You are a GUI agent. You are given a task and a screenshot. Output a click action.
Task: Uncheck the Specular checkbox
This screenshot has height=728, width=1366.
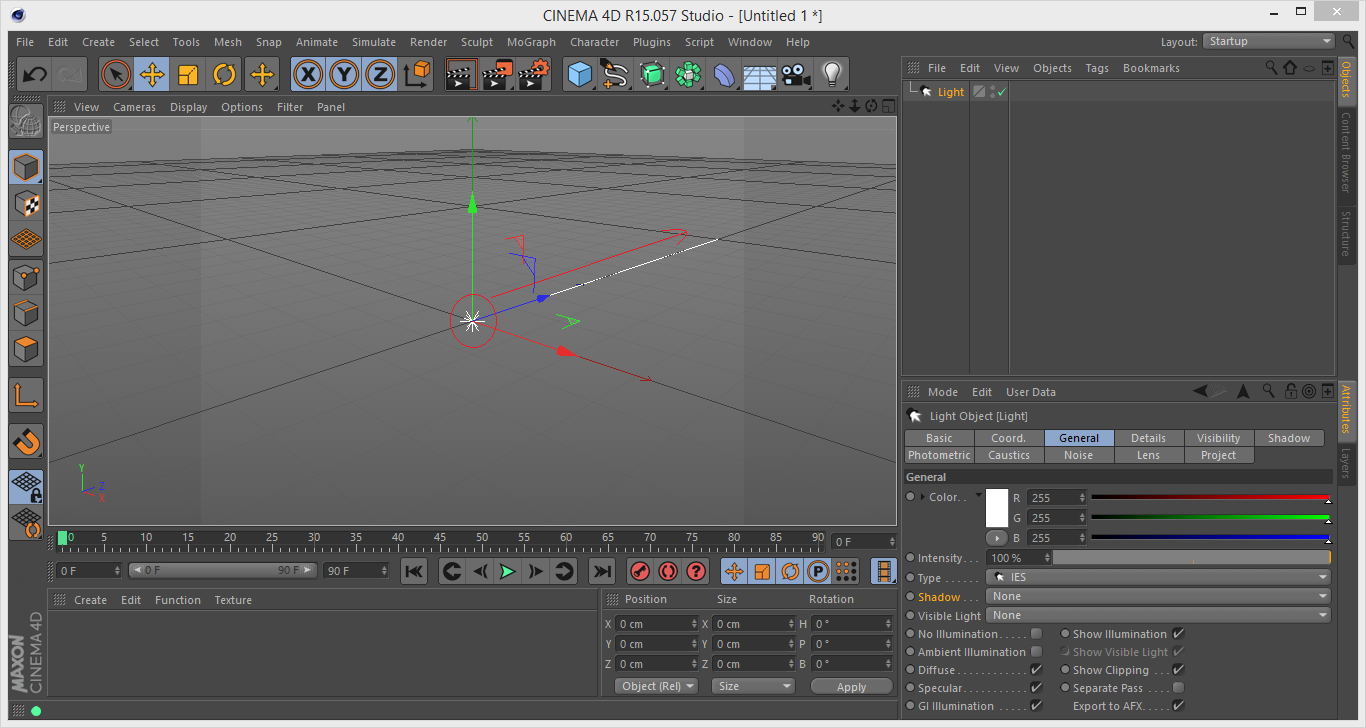coord(1036,688)
